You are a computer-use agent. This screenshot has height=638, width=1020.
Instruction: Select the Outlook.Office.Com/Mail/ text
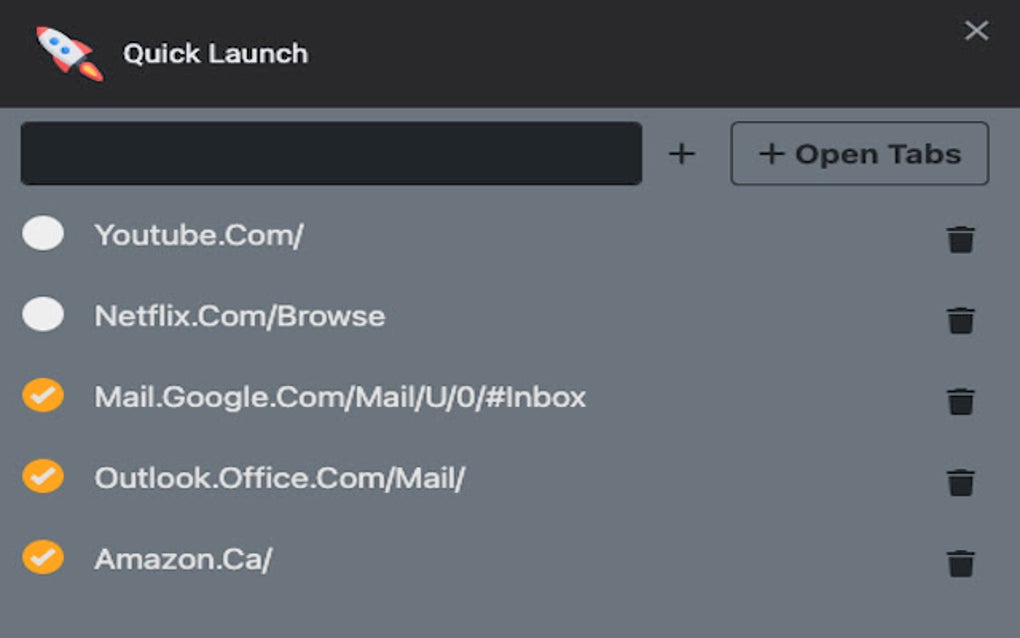279,479
